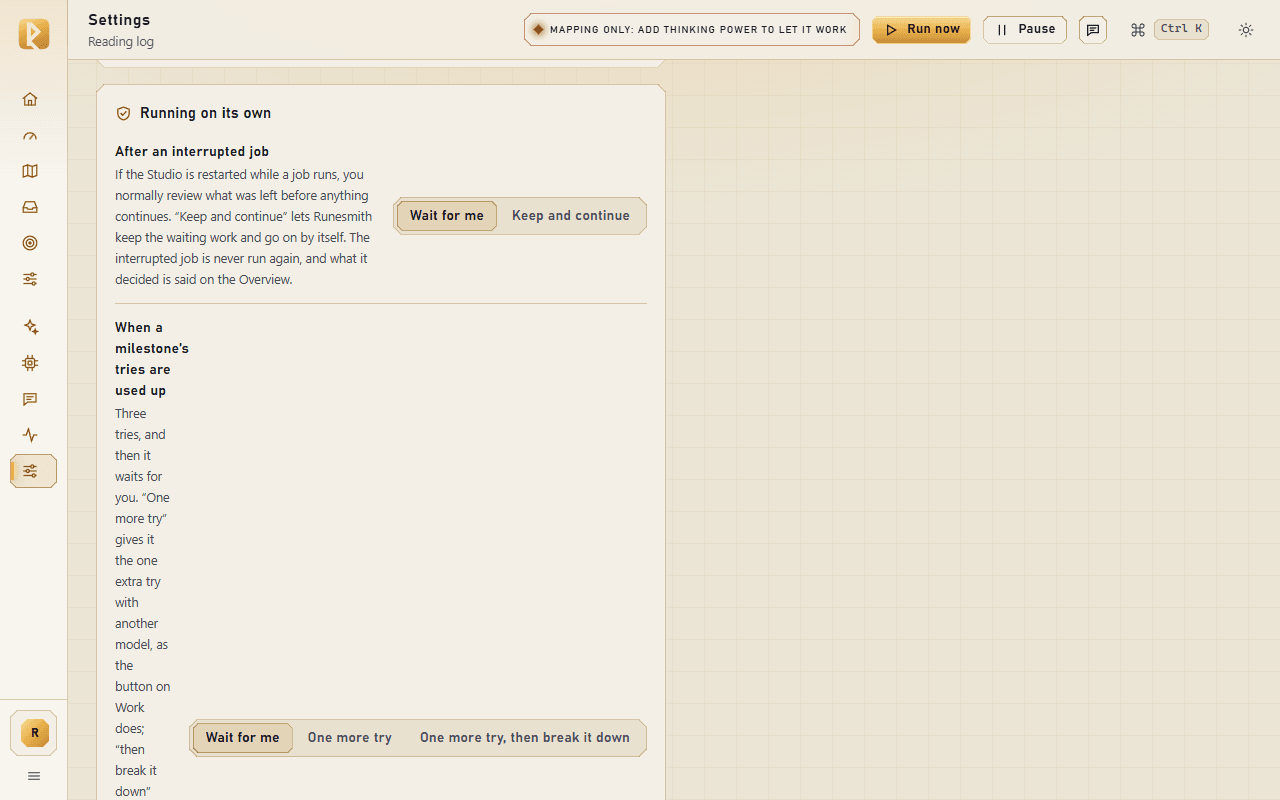Click the Run now button

(921, 30)
